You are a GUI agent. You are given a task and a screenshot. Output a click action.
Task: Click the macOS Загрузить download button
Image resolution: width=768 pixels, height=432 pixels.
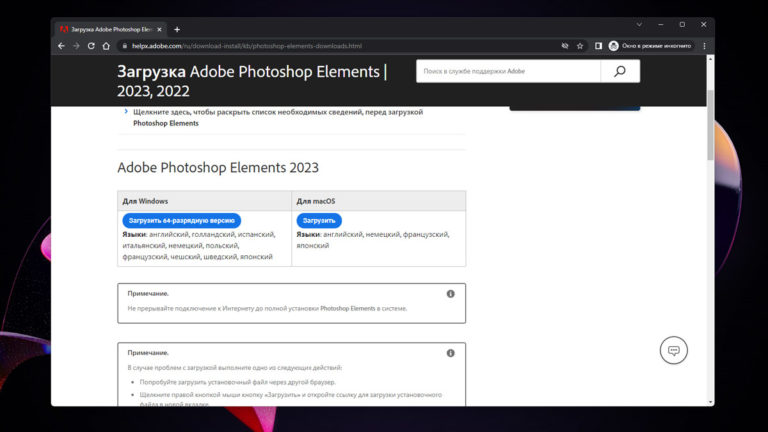click(x=319, y=220)
